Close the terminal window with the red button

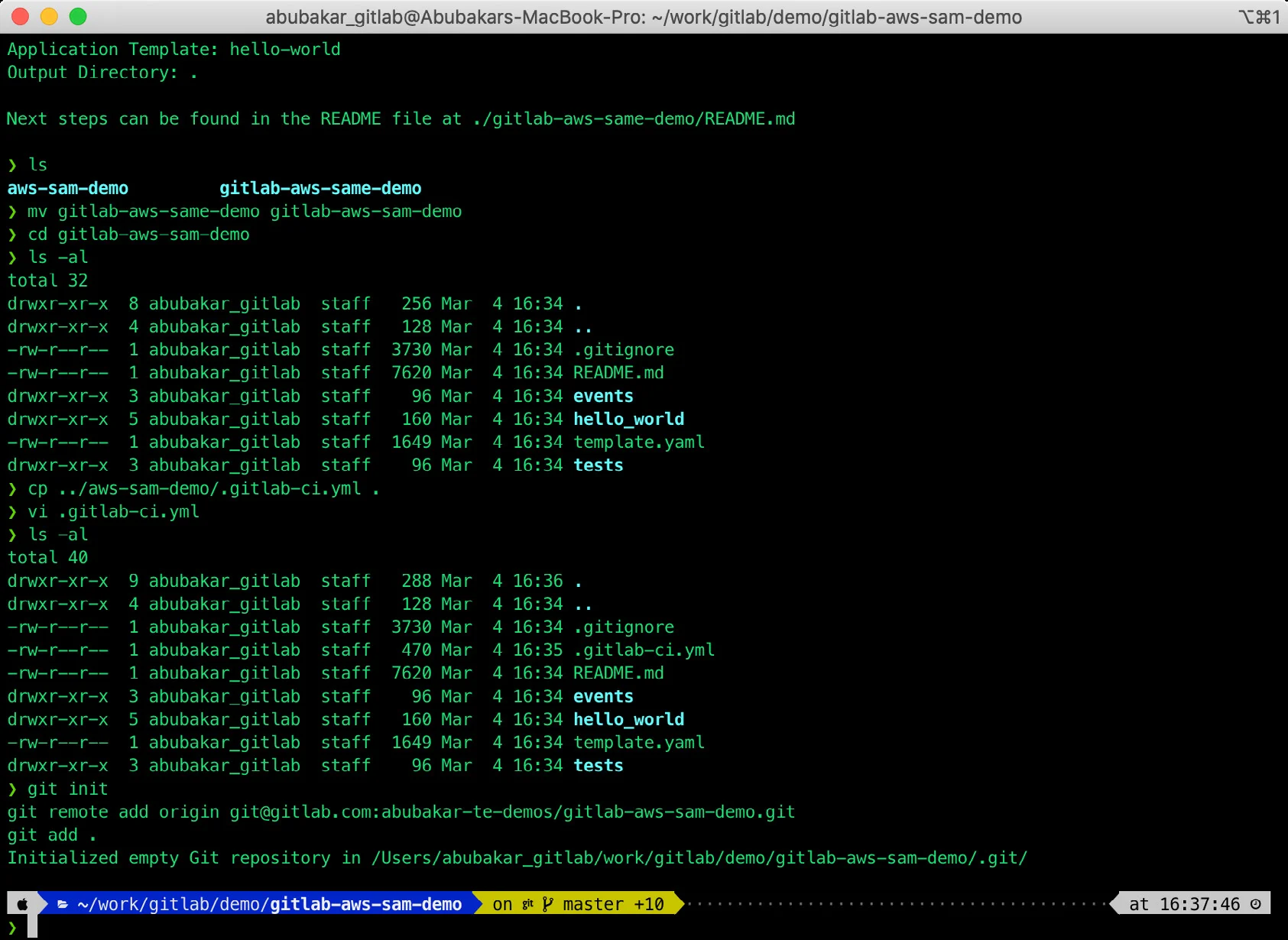pos(21,16)
